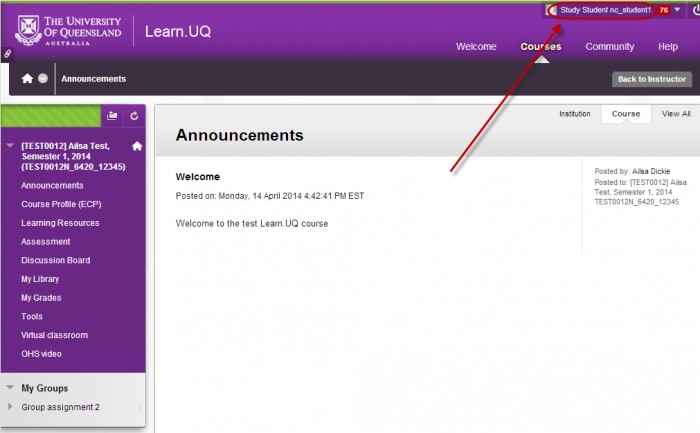Open the user menu dropdown arrow
Screen dimensions: 700x433
coord(677,9)
